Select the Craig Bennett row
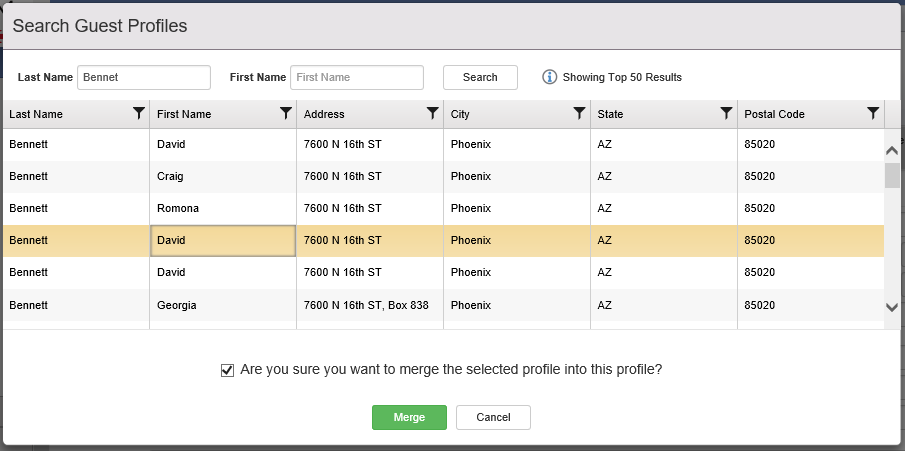The width and height of the screenshot is (905, 451). [x=443, y=176]
